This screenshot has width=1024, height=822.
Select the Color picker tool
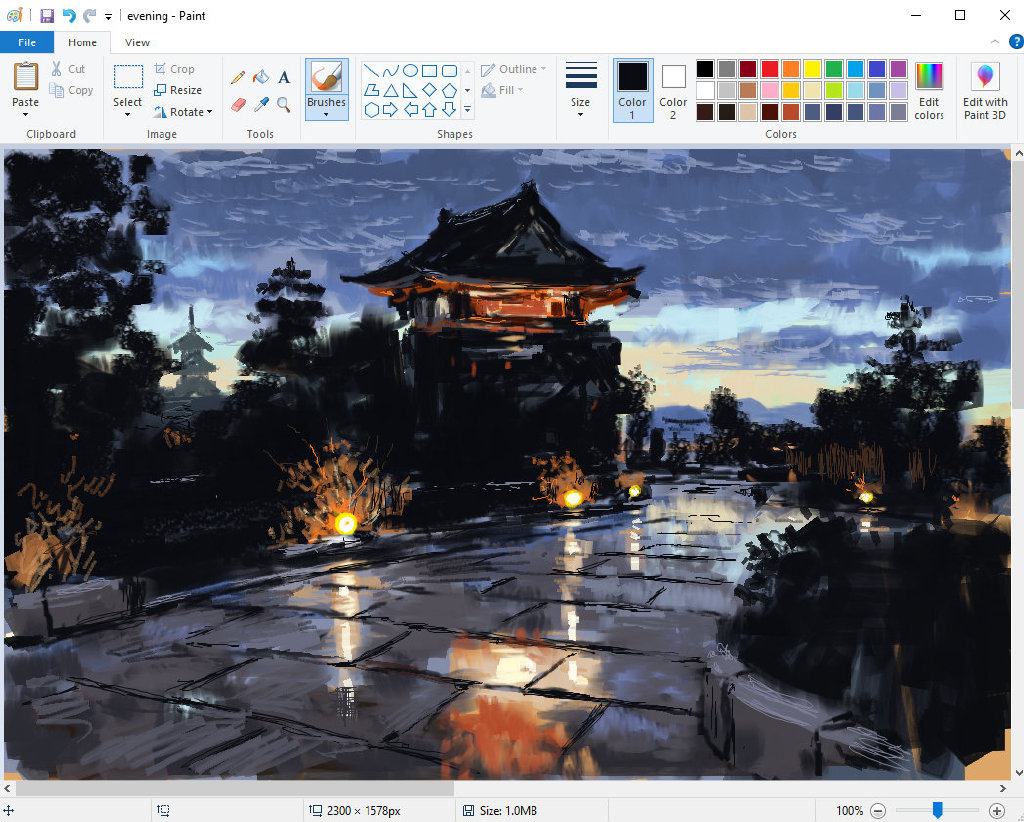click(x=260, y=104)
